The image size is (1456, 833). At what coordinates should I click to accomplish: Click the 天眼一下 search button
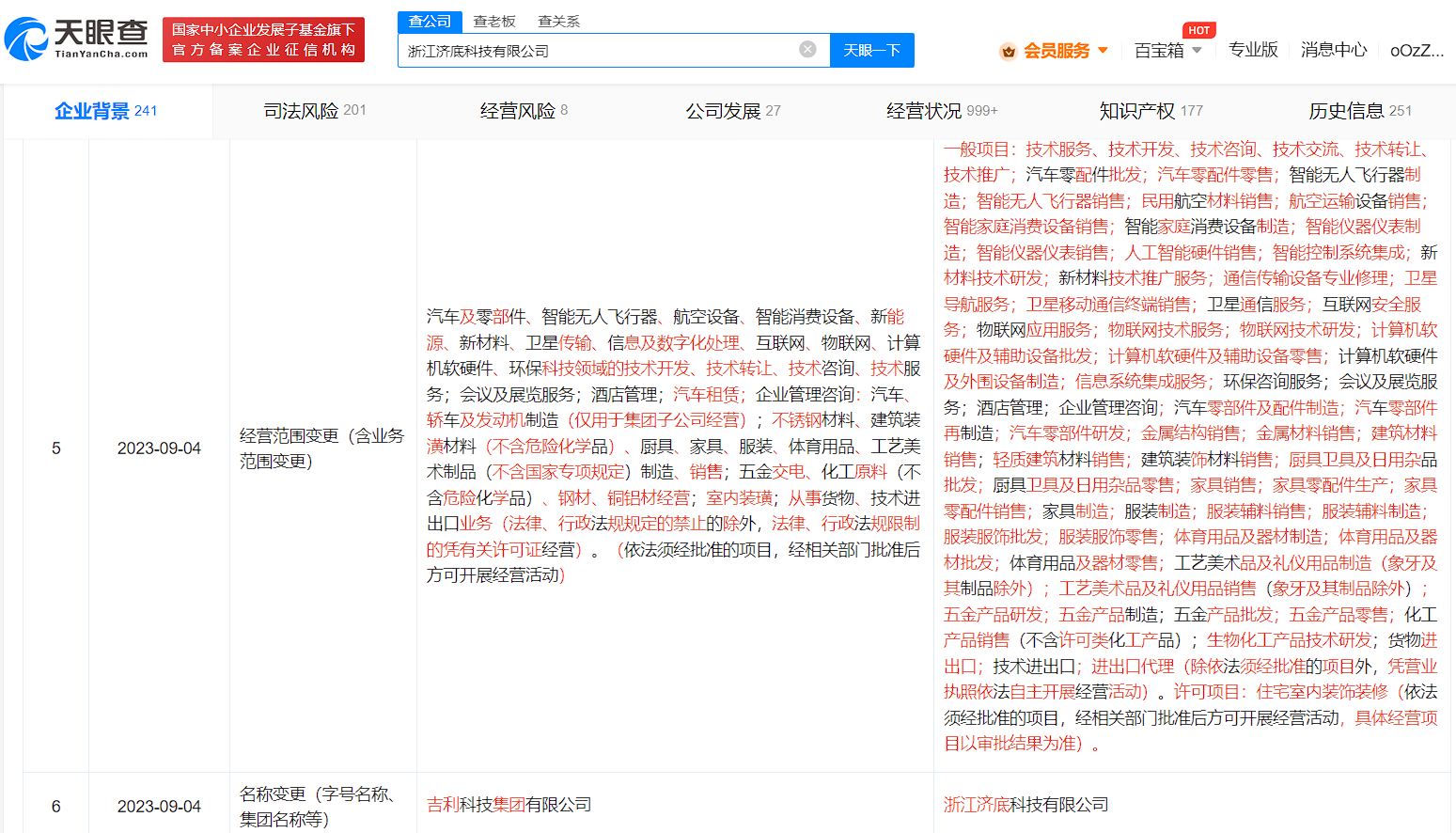click(872, 50)
